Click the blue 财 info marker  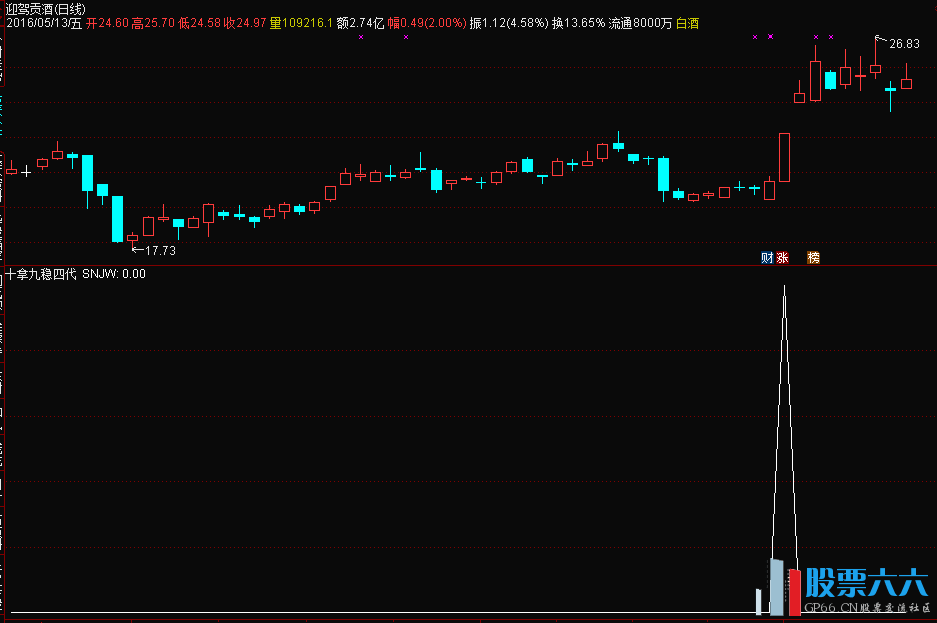767,257
